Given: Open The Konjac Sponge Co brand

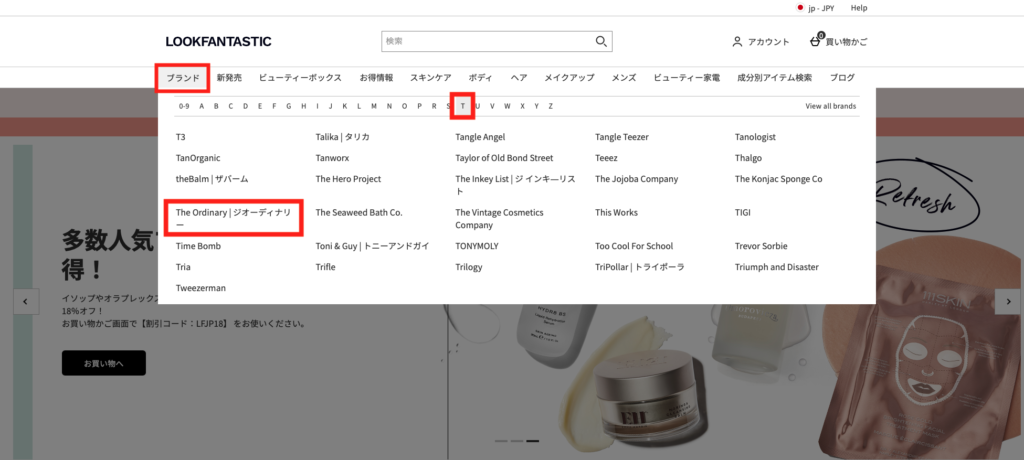Looking at the screenshot, I should 778,179.
